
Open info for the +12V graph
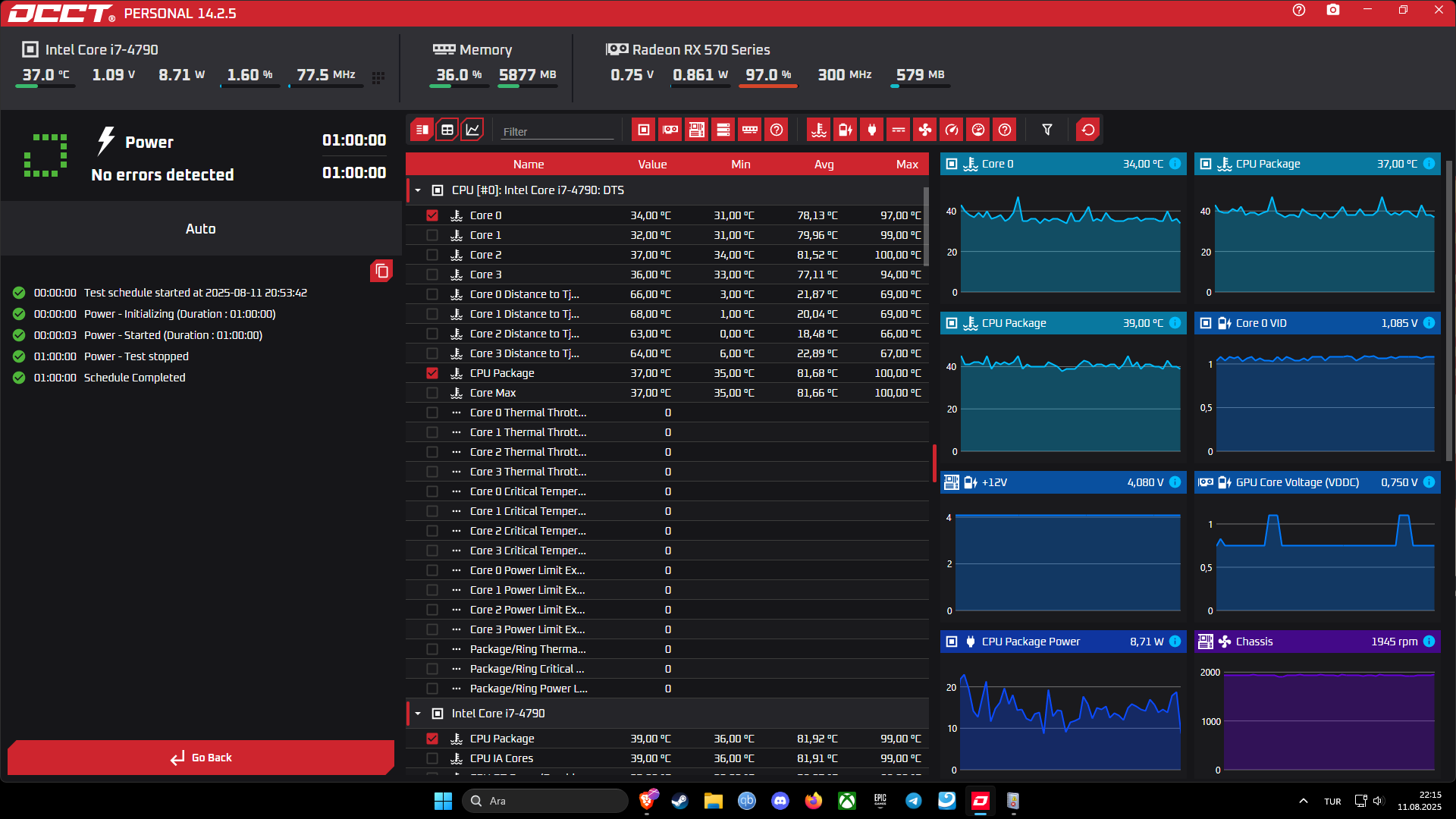pyautogui.click(x=1175, y=482)
